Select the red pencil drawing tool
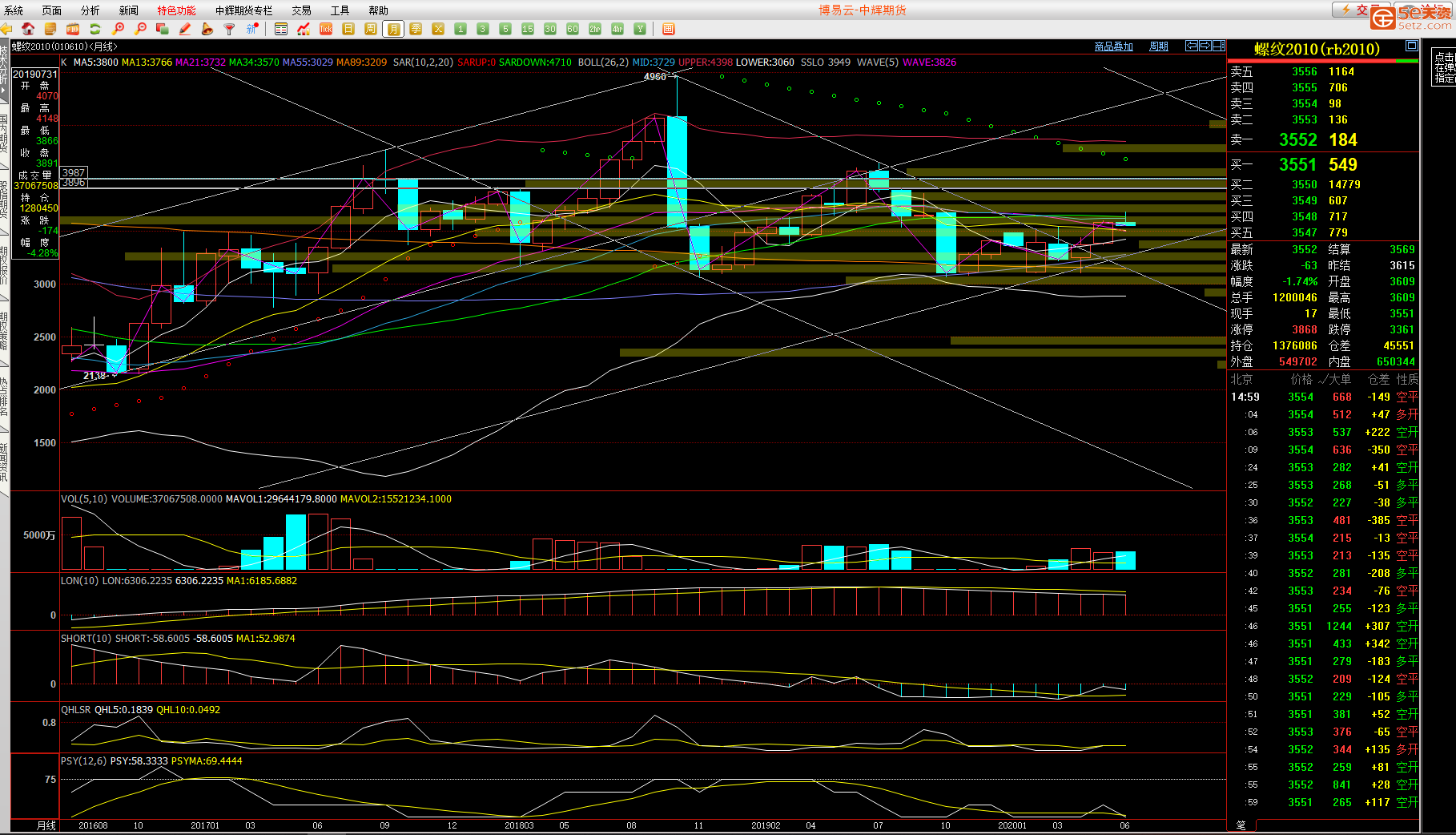Screen dimensions: 1456x835 pos(185,29)
